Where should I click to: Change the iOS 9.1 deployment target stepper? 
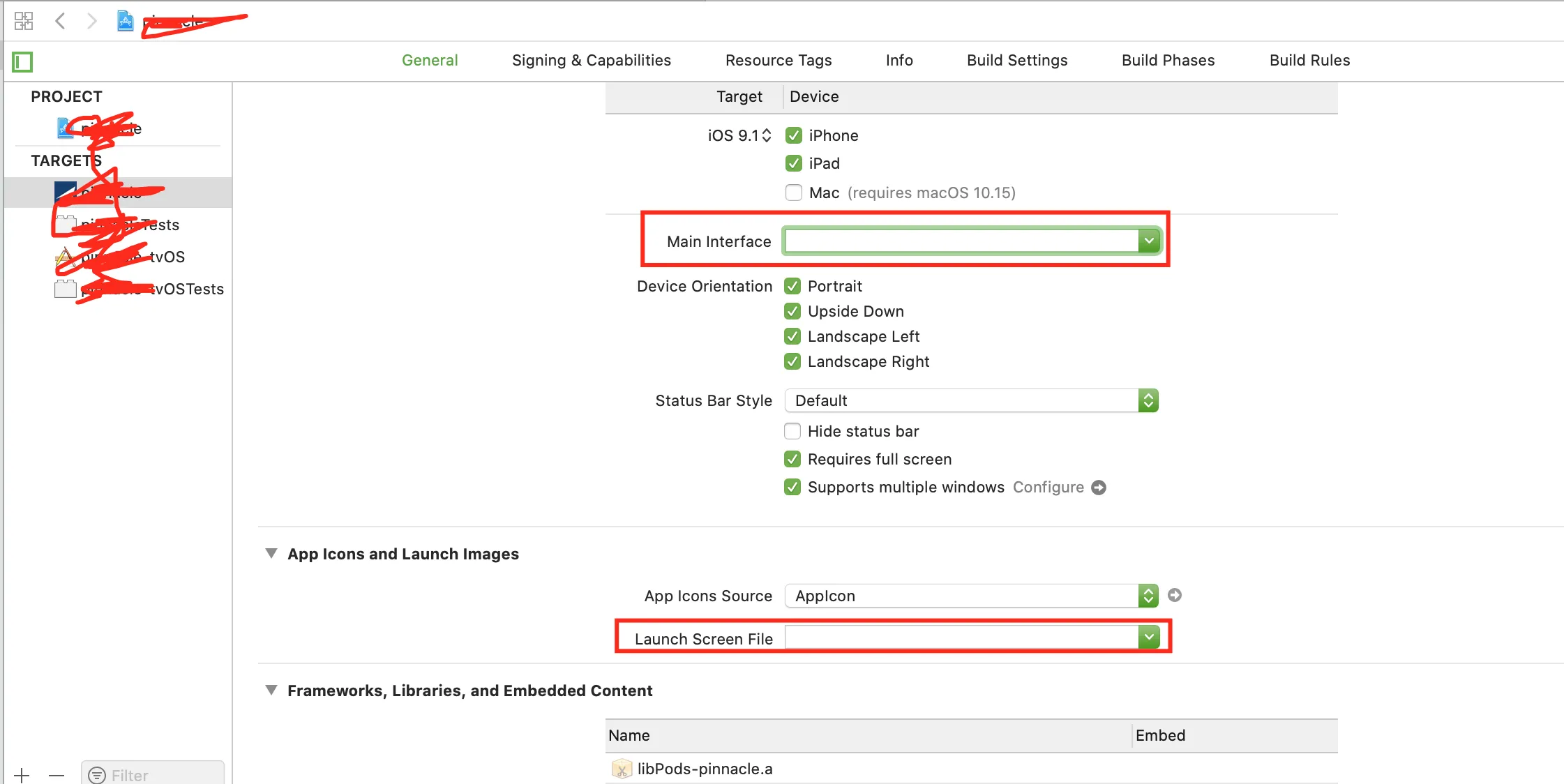[767, 135]
